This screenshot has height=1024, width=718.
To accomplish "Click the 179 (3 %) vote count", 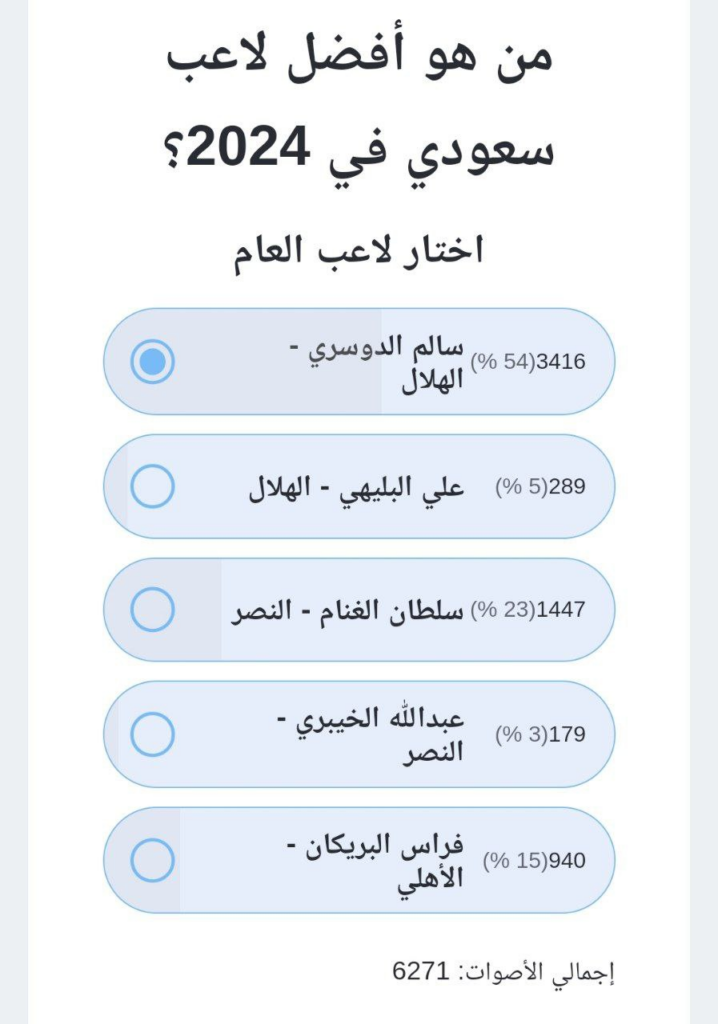I will click(540, 734).
